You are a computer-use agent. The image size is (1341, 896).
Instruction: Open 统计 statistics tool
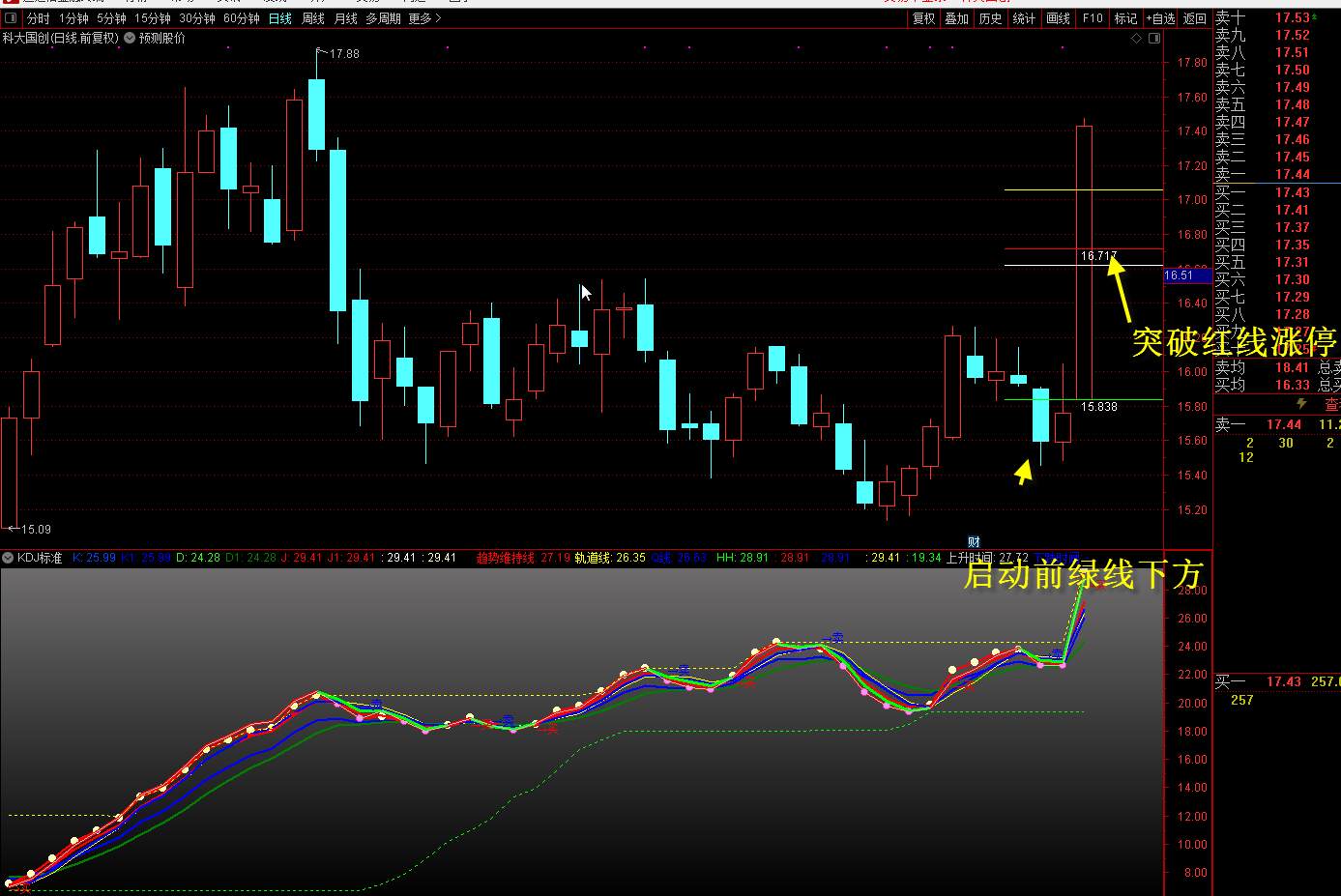point(1024,18)
